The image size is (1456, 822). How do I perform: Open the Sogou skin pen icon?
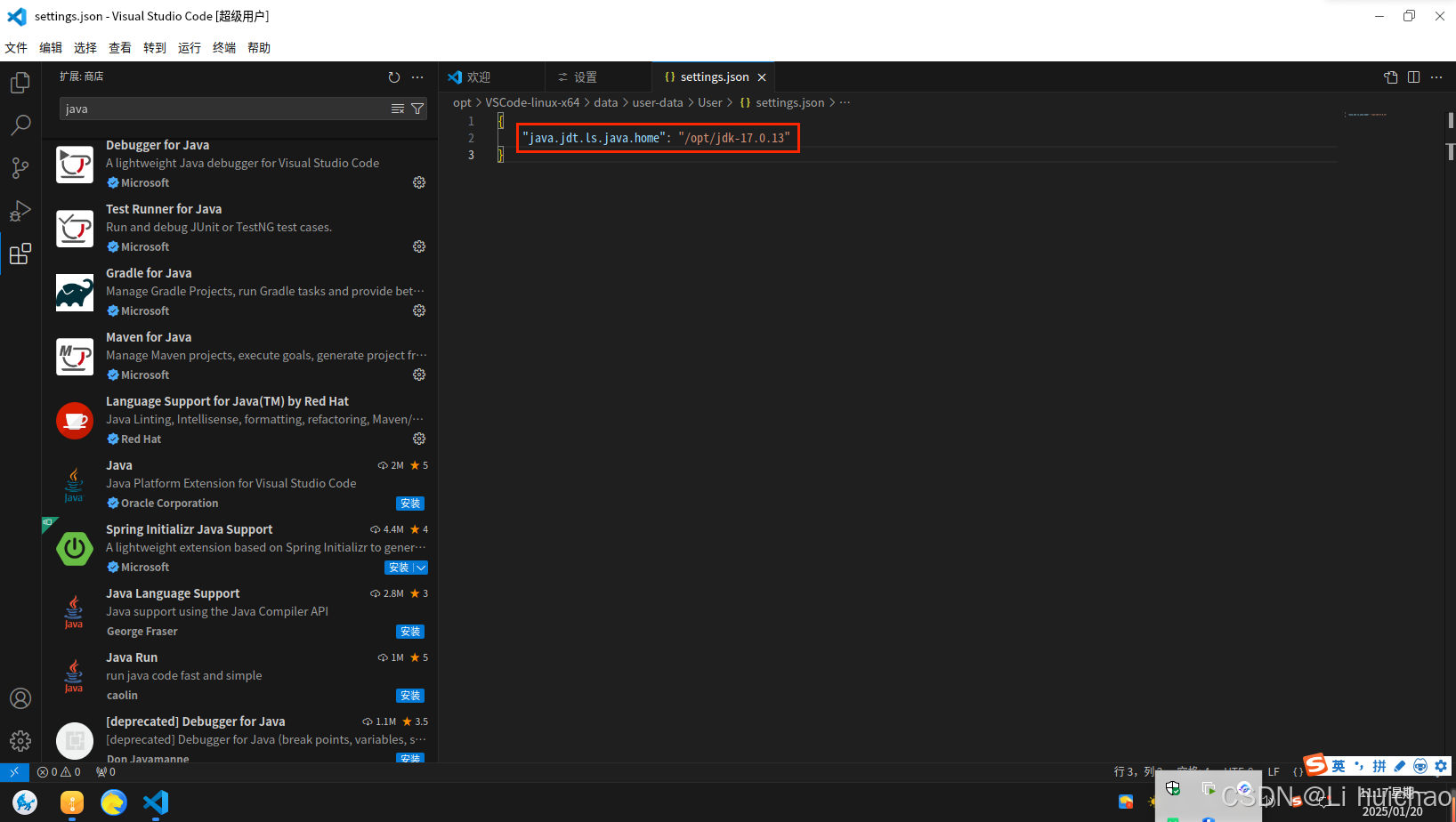[x=1400, y=766]
